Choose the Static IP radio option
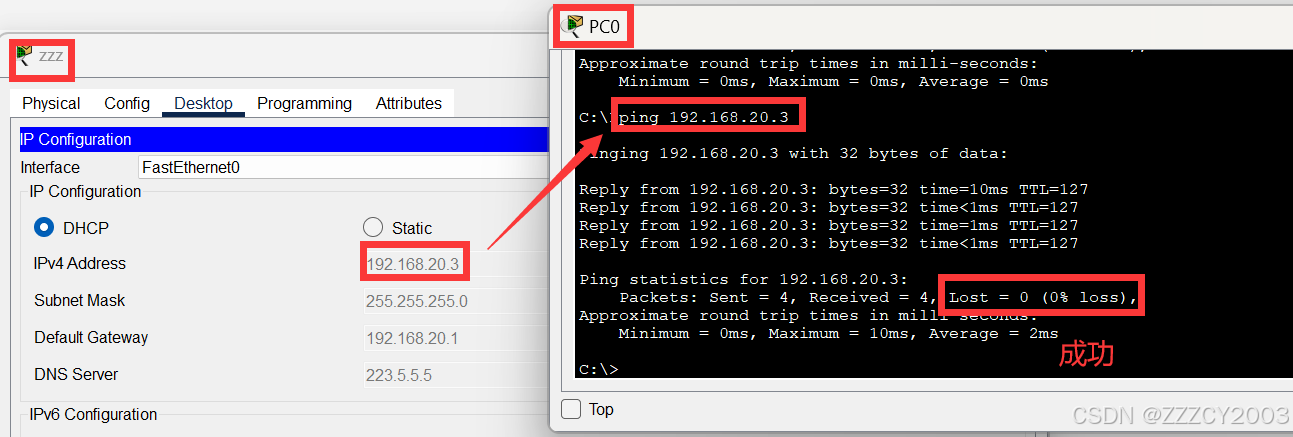1293x437 pixels. tap(373, 227)
